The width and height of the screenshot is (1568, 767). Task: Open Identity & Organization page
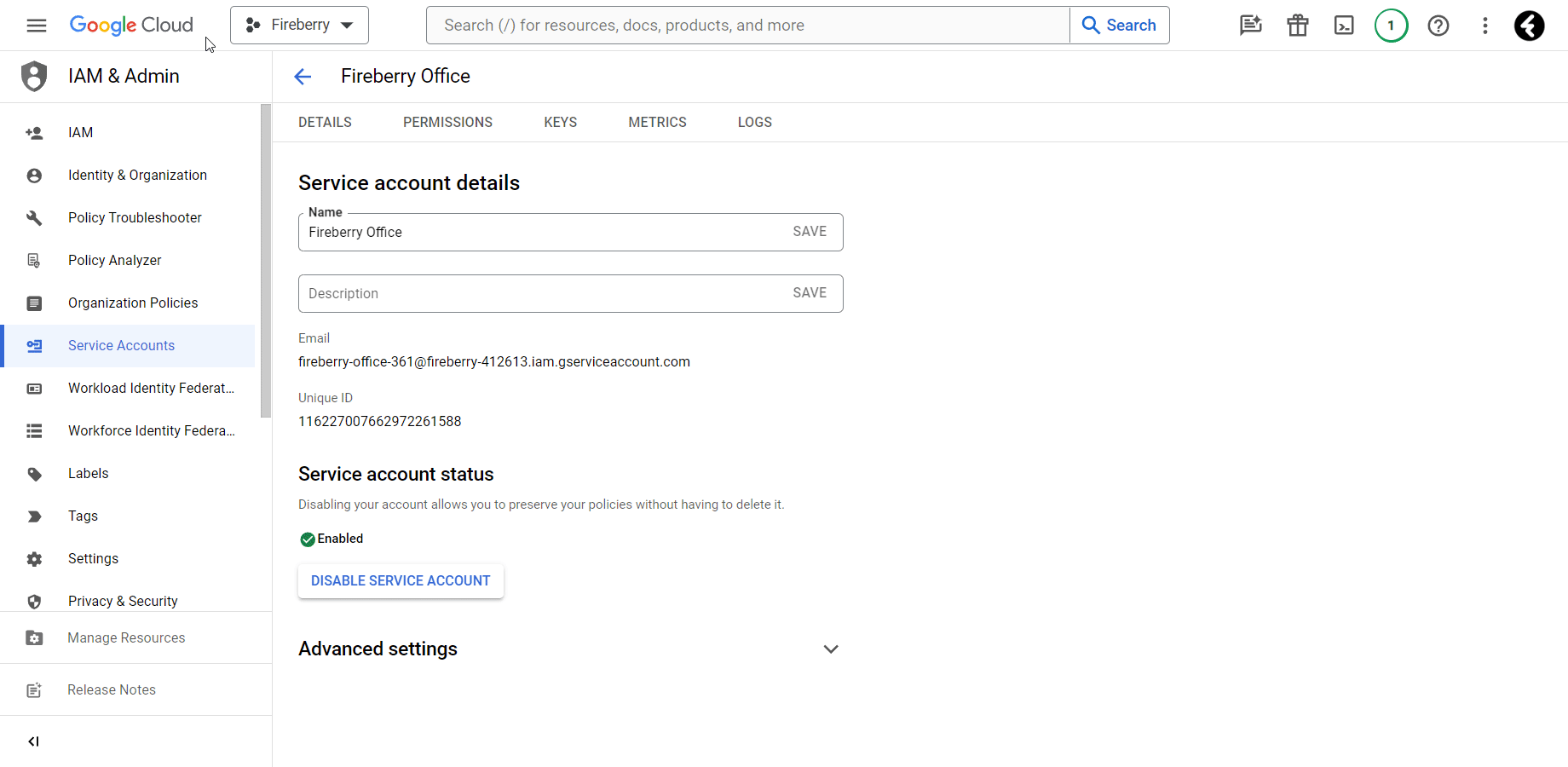click(x=130, y=176)
